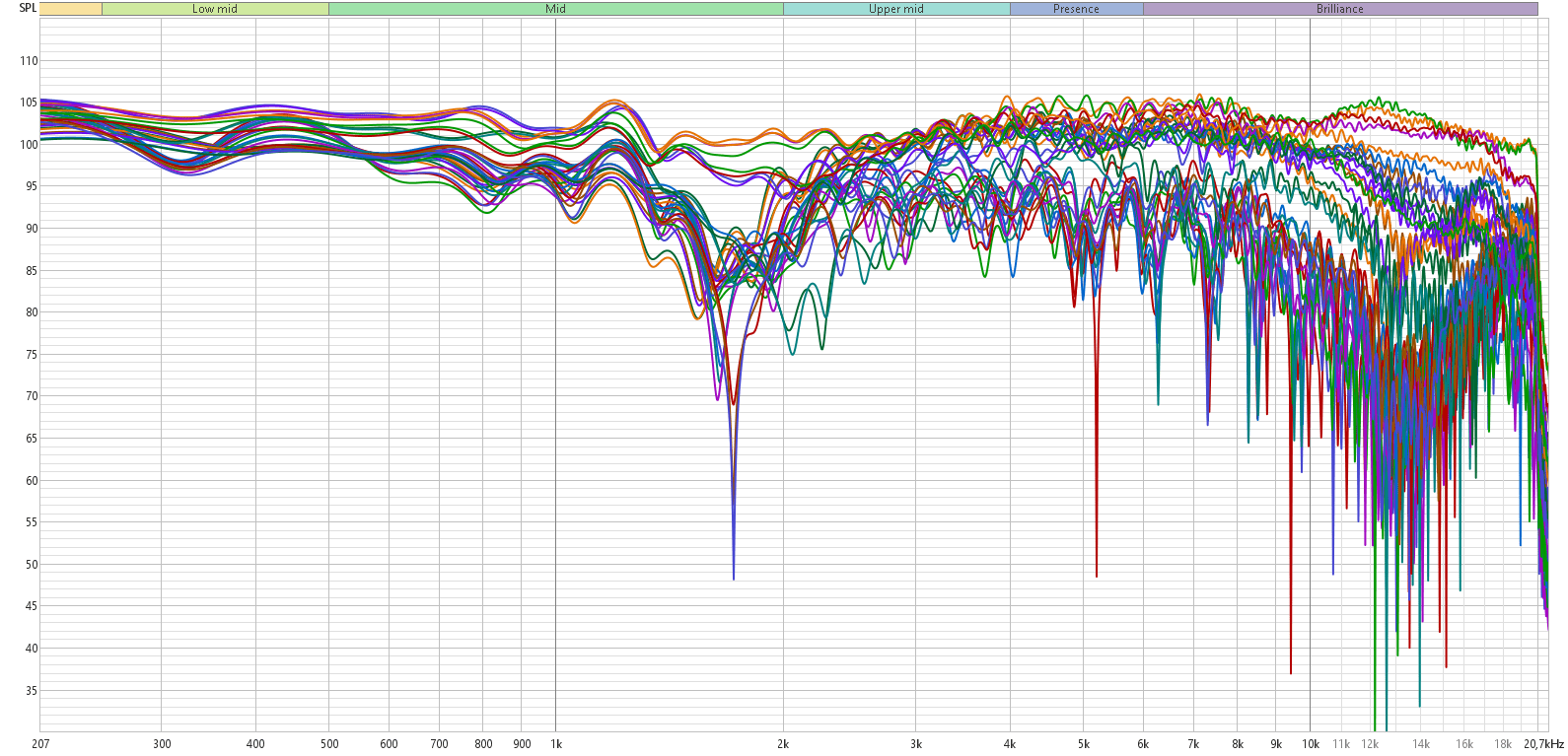The image size is (1568, 756).
Task: Click the 12k frequency axis label
Action: 1370,744
